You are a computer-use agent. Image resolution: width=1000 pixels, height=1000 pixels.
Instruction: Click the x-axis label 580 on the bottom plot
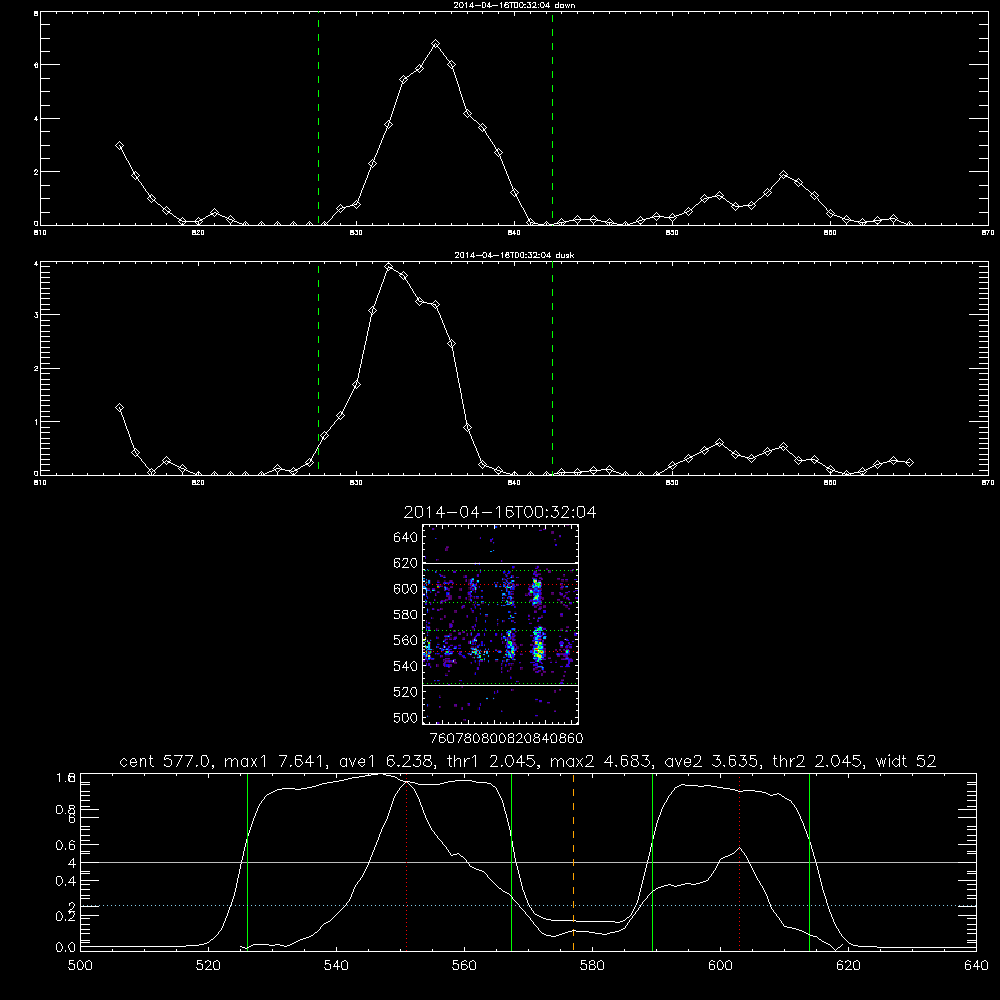click(x=592, y=966)
